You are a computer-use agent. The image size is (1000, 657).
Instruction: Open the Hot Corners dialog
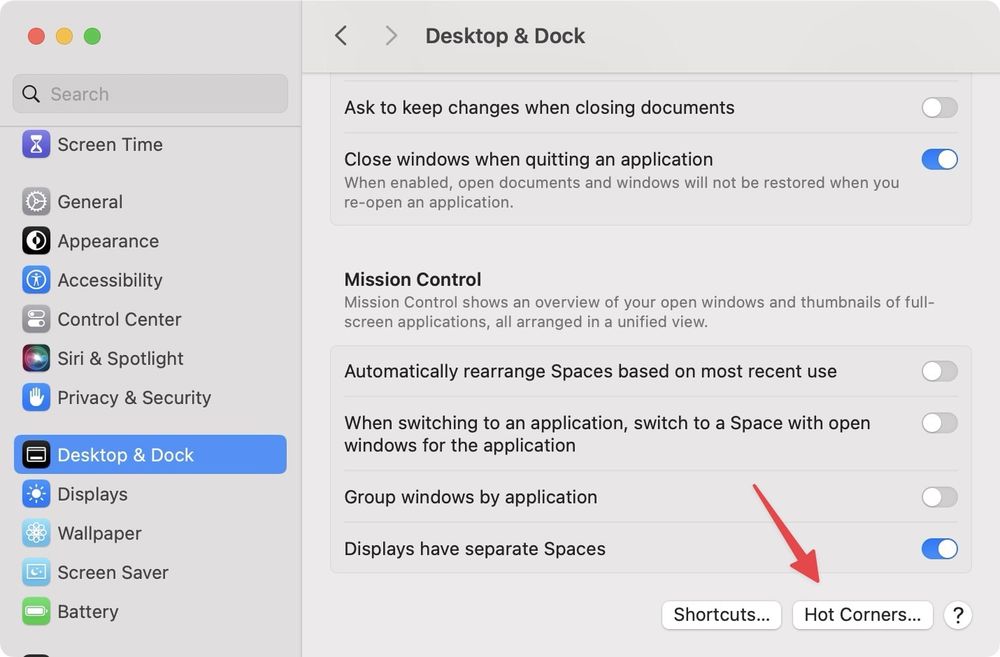point(862,615)
